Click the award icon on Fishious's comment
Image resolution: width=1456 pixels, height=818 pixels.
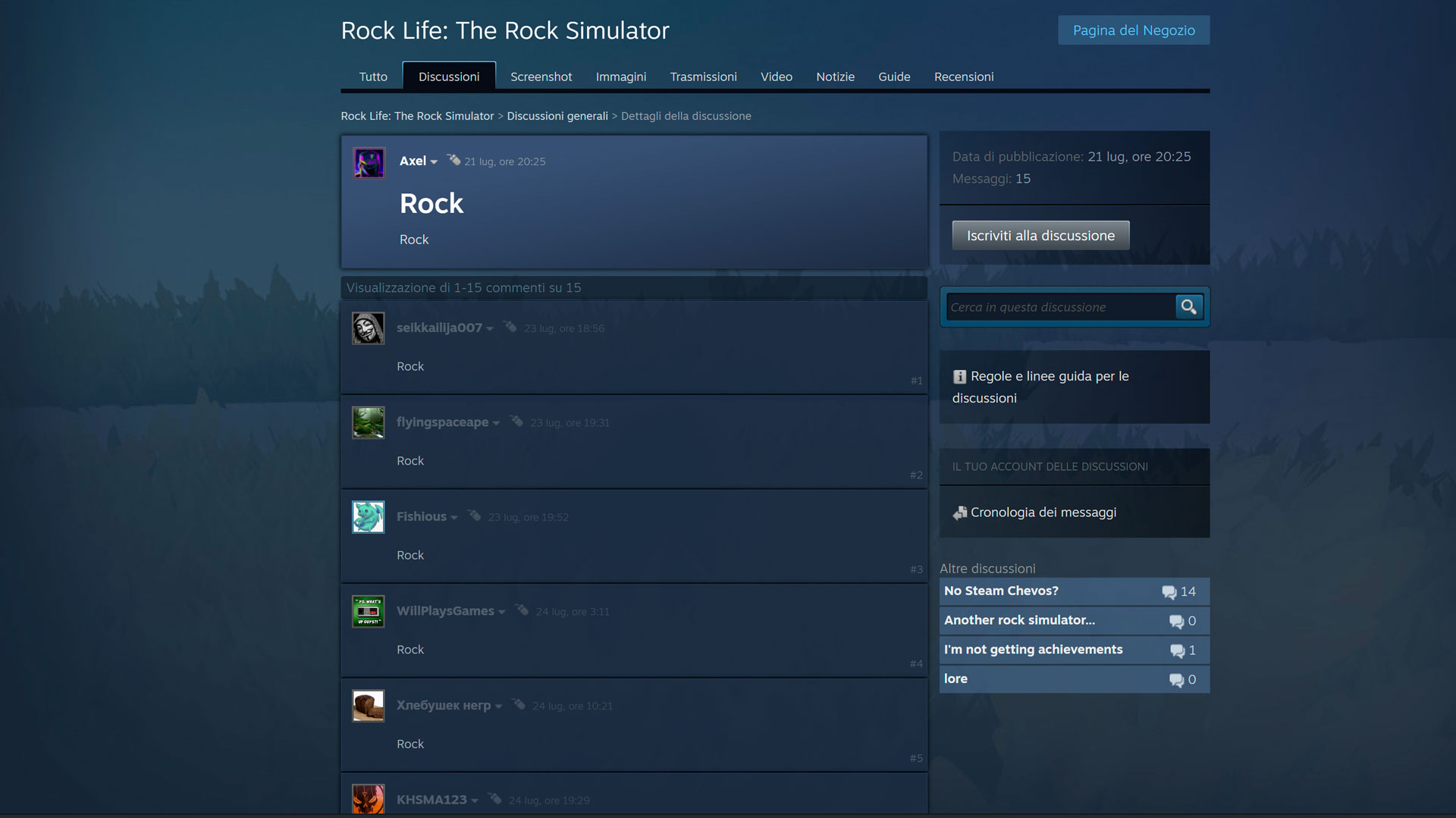pyautogui.click(x=474, y=516)
